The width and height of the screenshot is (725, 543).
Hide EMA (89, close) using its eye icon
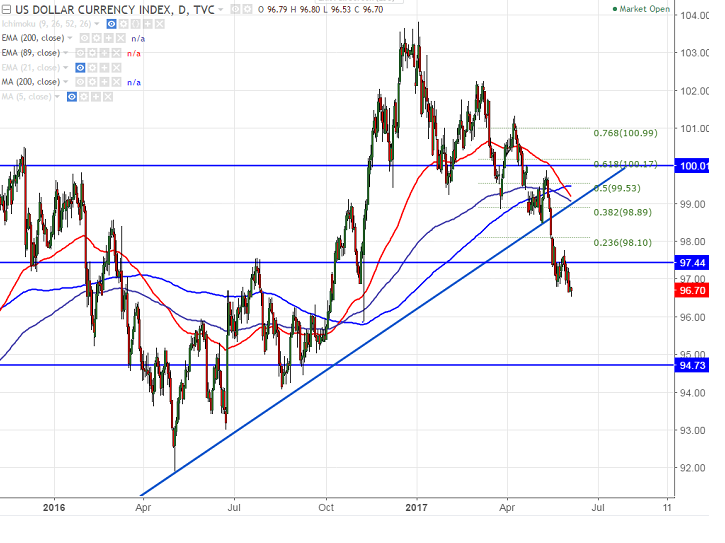[x=80, y=53]
